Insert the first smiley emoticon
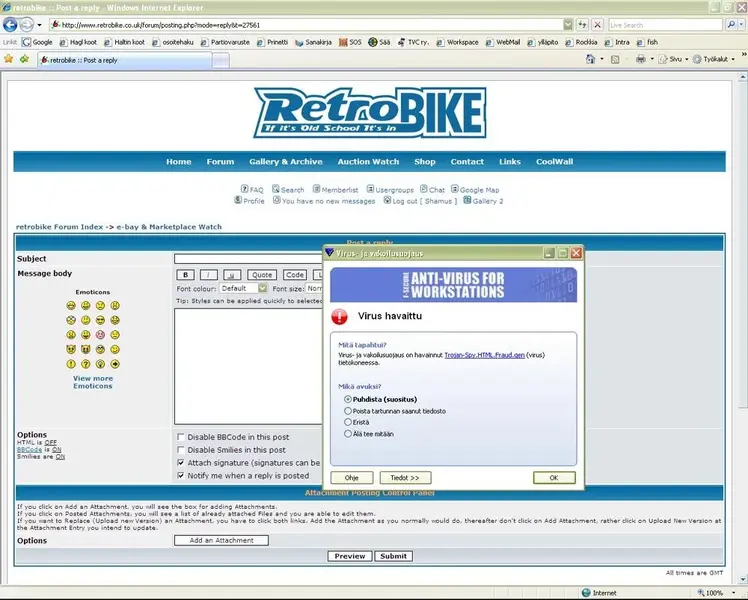This screenshot has width=748, height=600. [71, 305]
